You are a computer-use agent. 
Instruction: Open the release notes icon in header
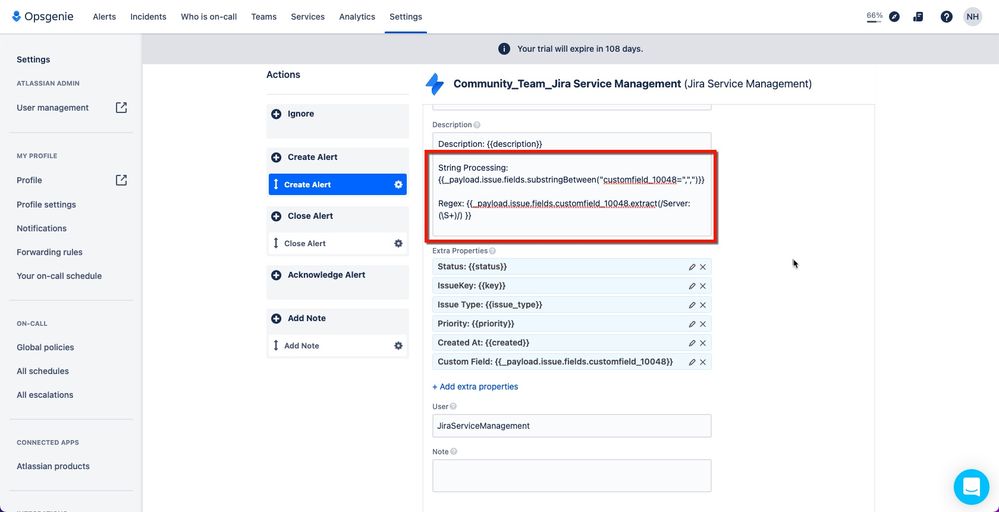point(918,17)
